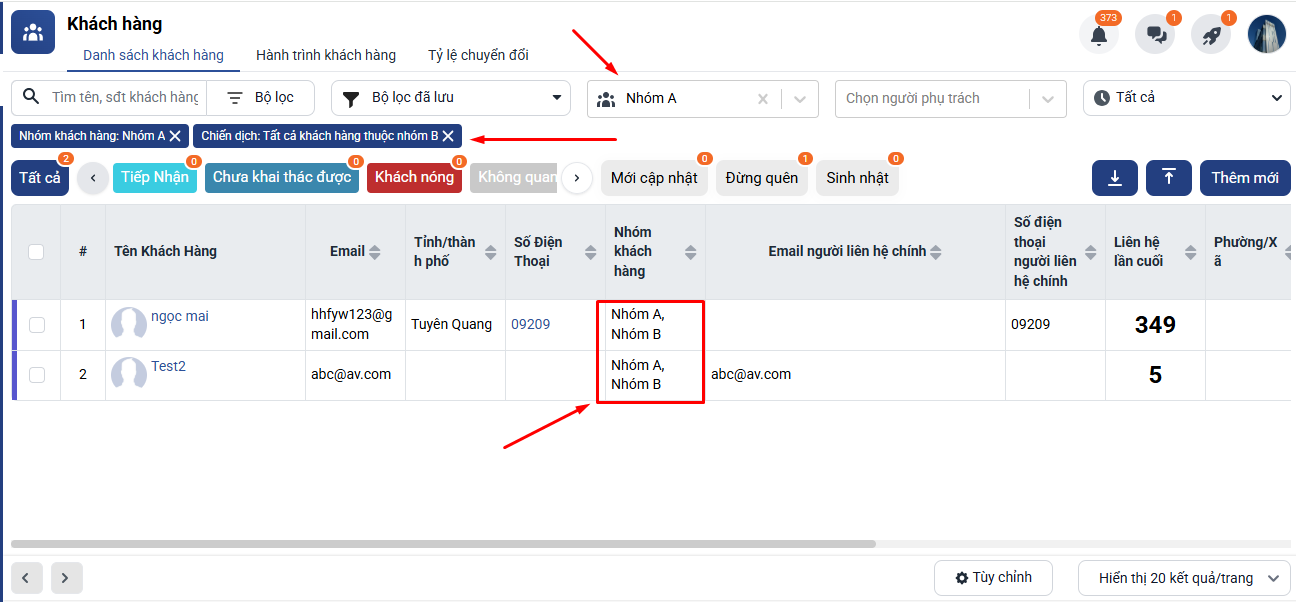Remove the Nhóm khách hàng: Nhóm A filter tag

pos(175,136)
